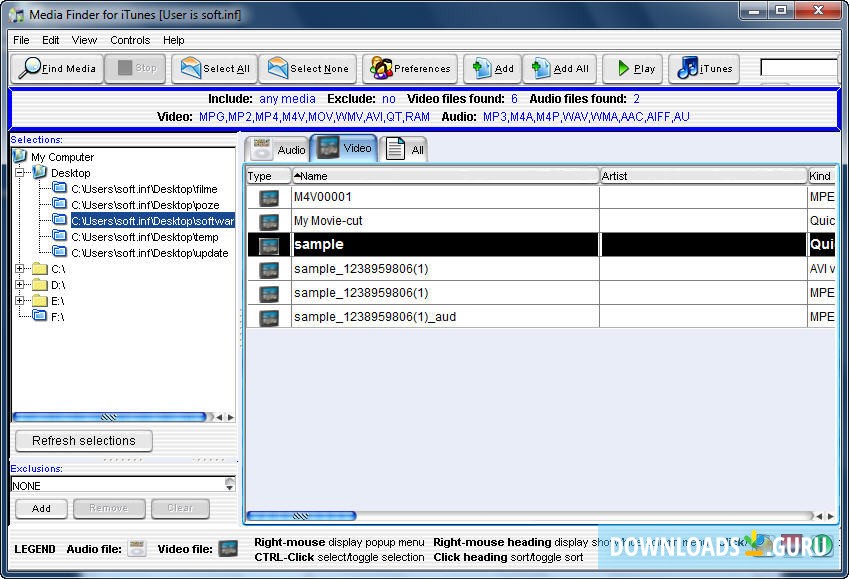Viewport: 849px width, 579px height.
Task: Play the selected media file
Action: (x=632, y=68)
